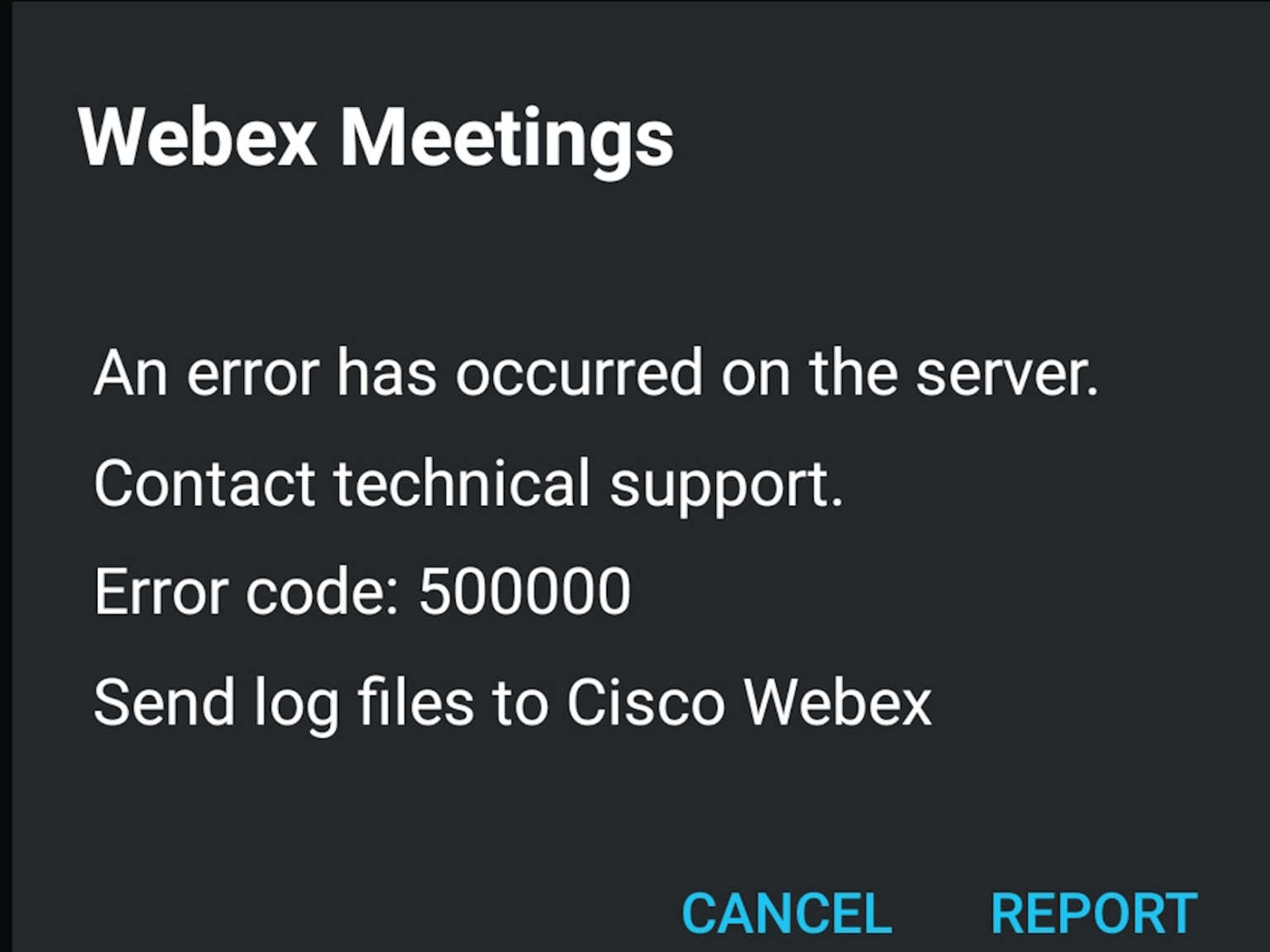This screenshot has height=952, width=1270.
Task: Click the word "Webex" in the dialog title
Action: click(x=198, y=138)
